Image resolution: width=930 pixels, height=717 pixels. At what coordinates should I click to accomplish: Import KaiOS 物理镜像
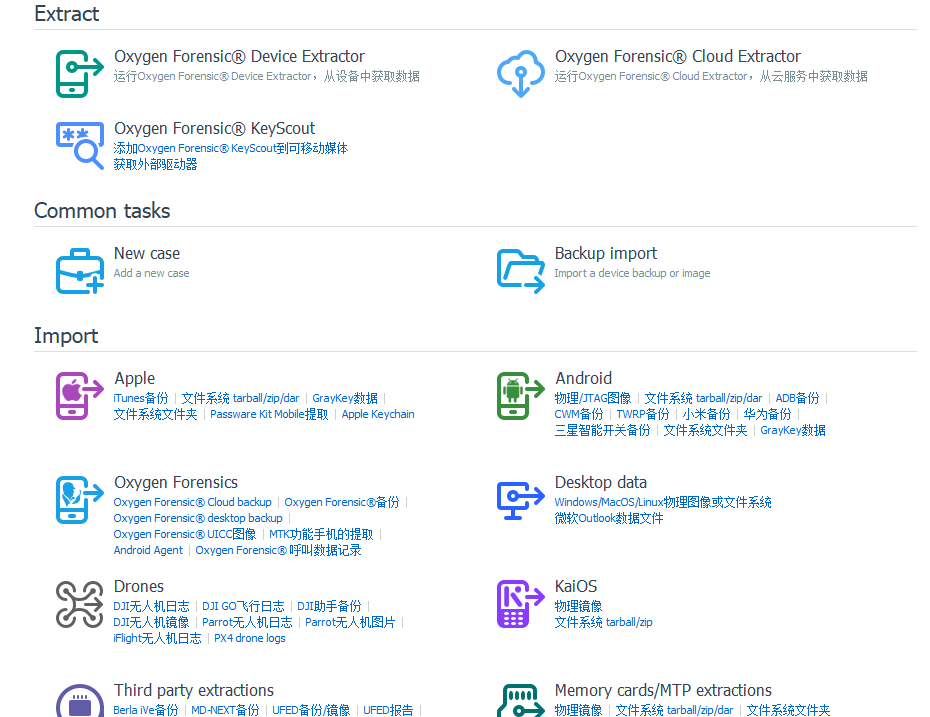578,606
